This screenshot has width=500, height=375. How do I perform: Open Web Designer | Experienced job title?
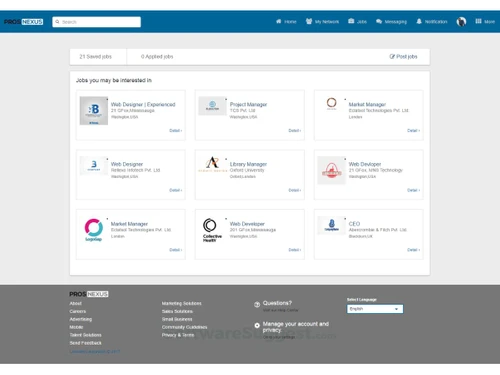point(143,104)
